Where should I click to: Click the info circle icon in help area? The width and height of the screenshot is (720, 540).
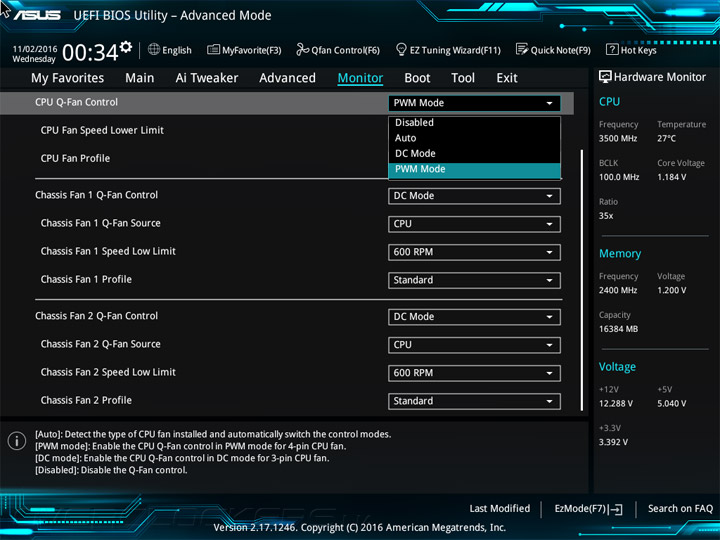pos(17,441)
